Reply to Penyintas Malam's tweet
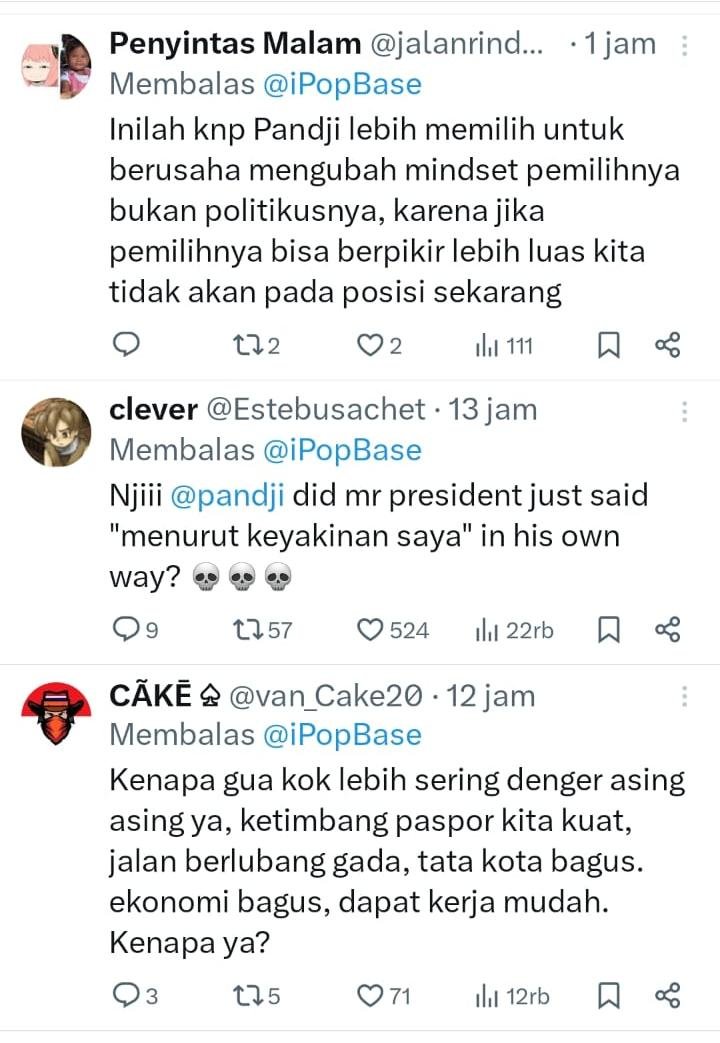This screenshot has width=720, height=1043. click(x=125, y=345)
